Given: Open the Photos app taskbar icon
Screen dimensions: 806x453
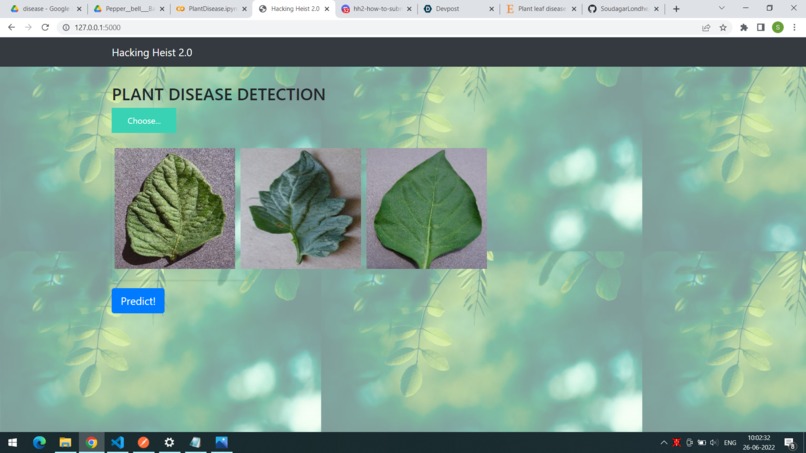Looking at the screenshot, I should click(x=222, y=442).
